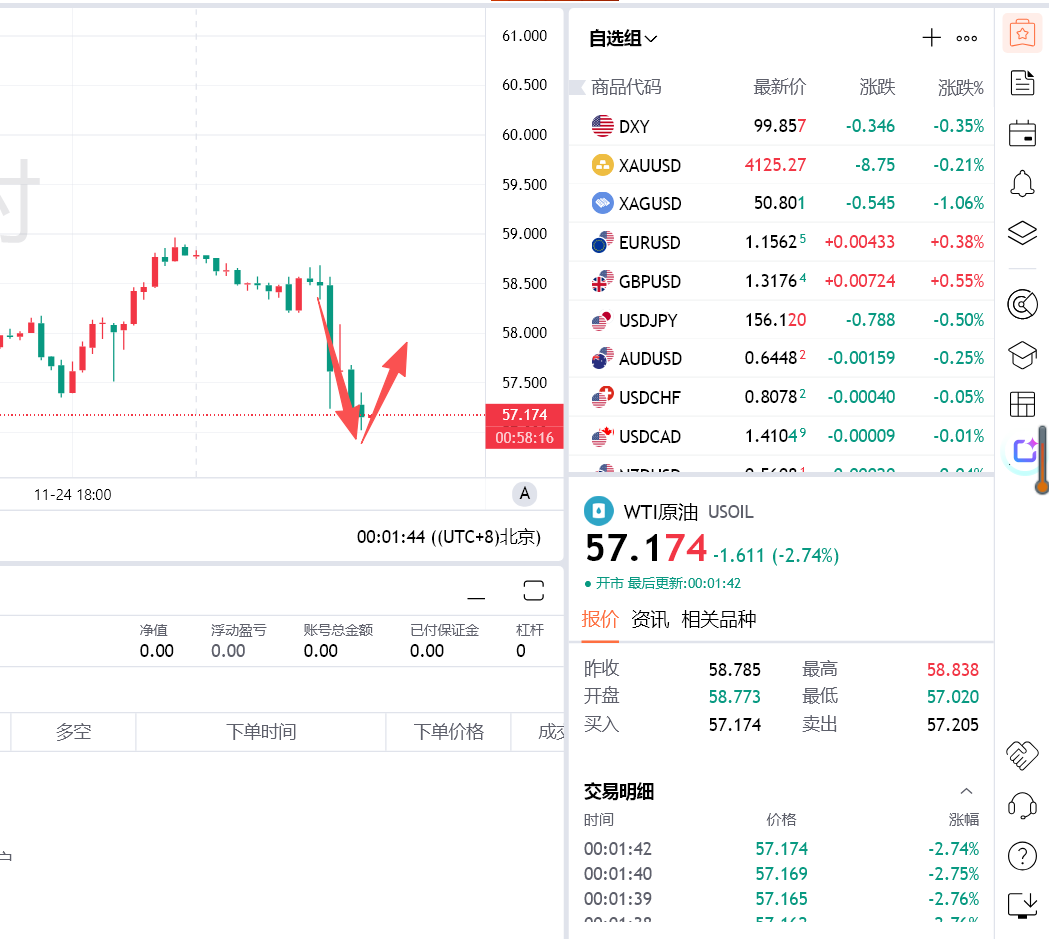The height and width of the screenshot is (939, 1049).
Task: Open the economic calendar icon
Action: pyautogui.click(x=1022, y=133)
